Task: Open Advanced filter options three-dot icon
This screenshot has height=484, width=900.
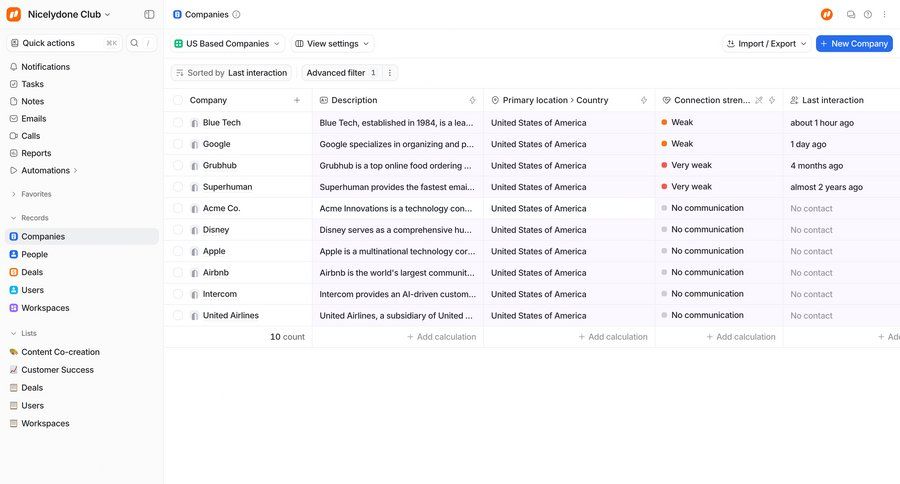Action: pos(390,73)
